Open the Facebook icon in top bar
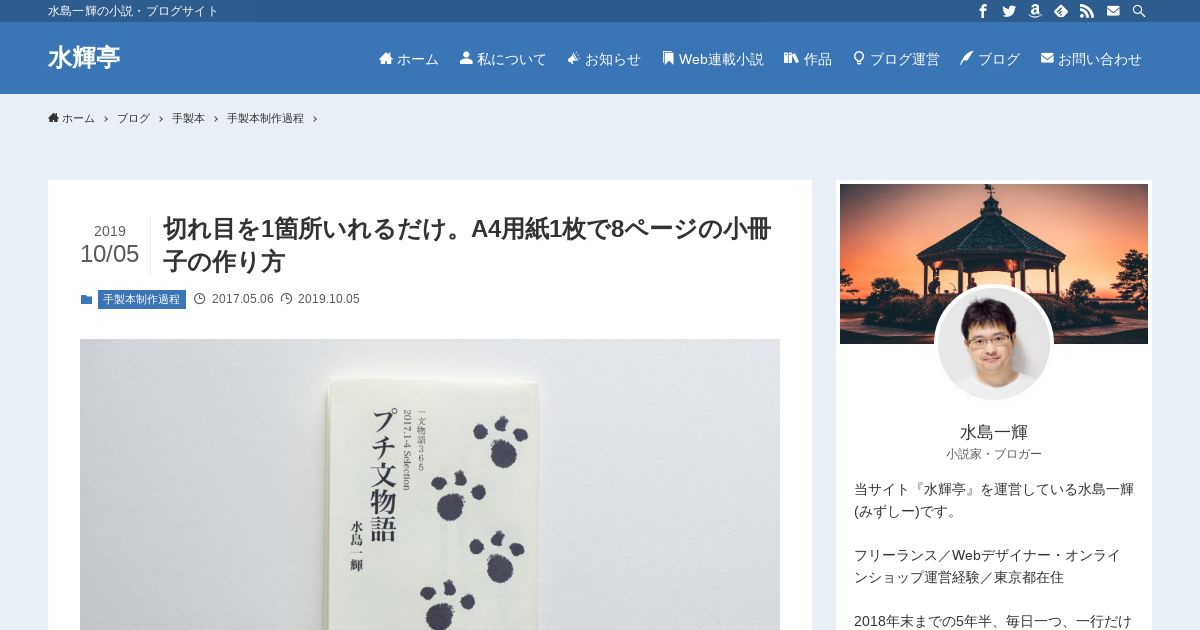The image size is (1200, 630). (983, 11)
